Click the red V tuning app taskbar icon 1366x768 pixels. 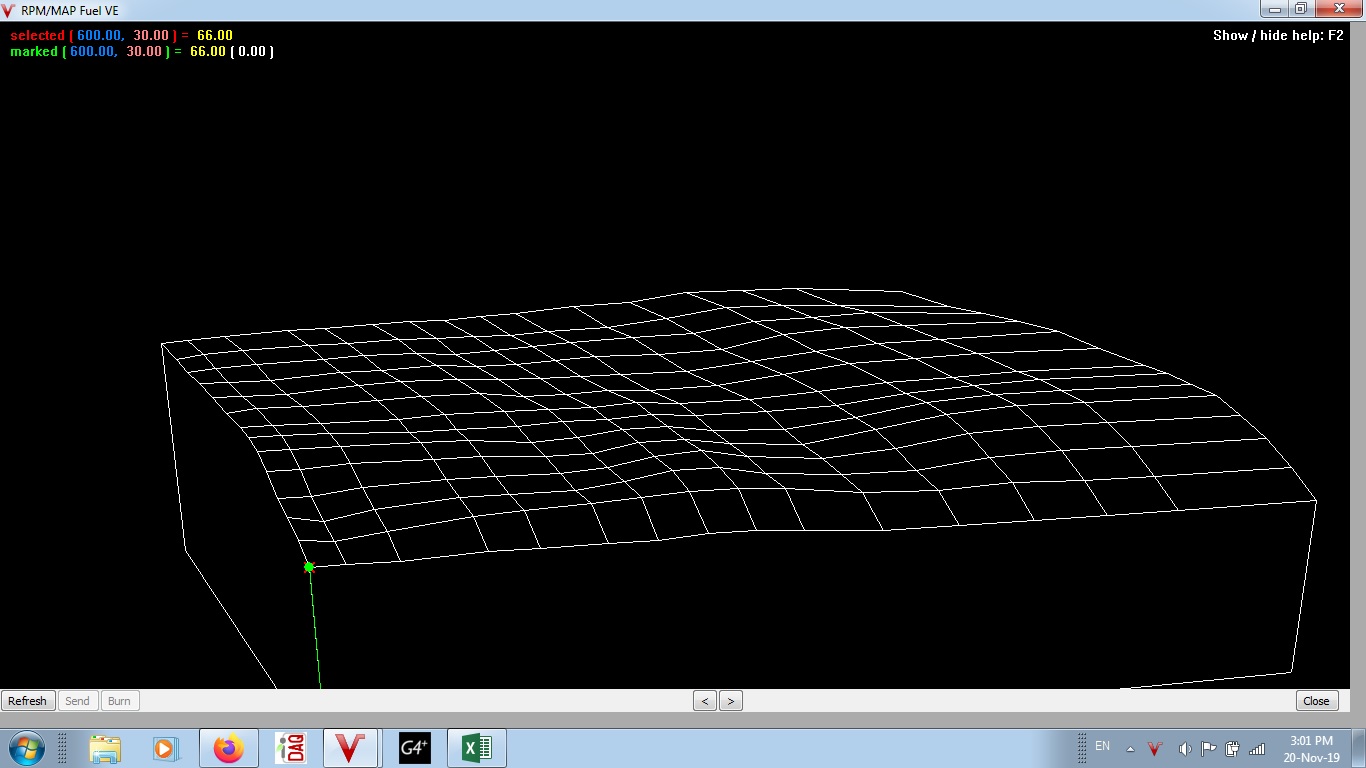click(350, 748)
